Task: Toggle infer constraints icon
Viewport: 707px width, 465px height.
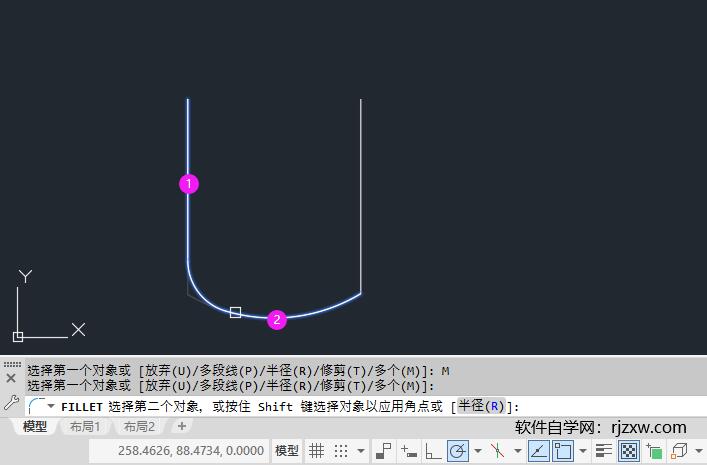Action: [384, 451]
